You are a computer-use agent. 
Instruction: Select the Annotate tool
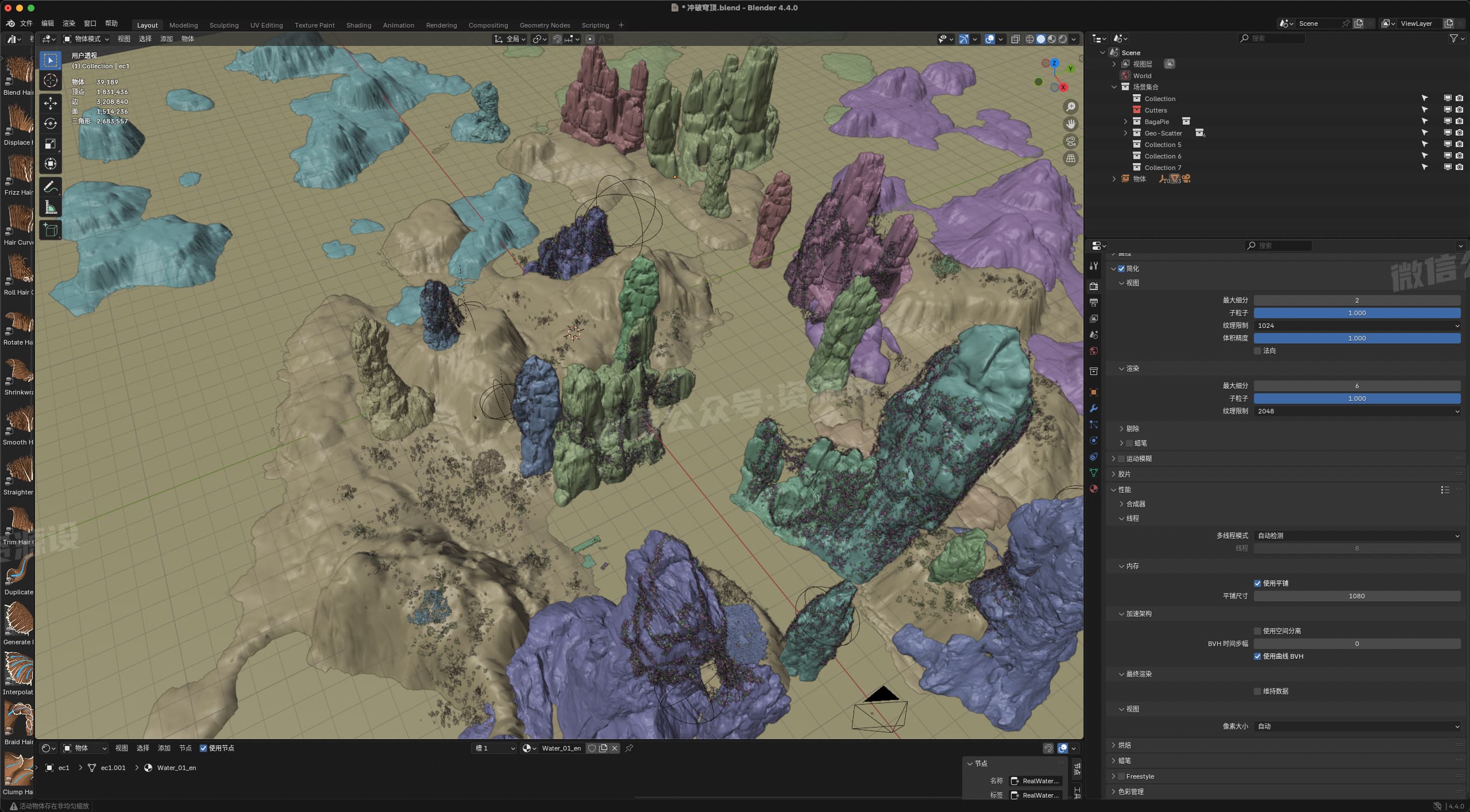(x=51, y=187)
